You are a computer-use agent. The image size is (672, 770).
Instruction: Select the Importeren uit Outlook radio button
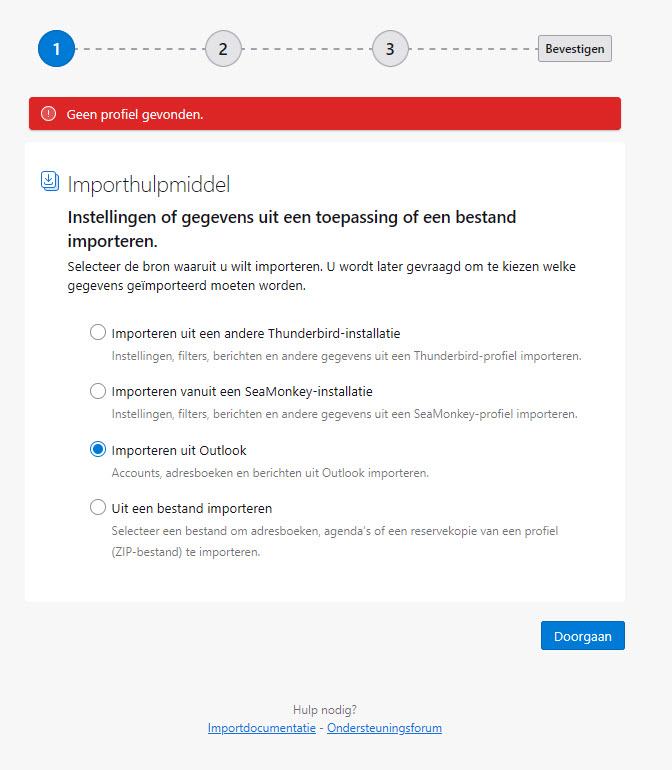[98, 449]
